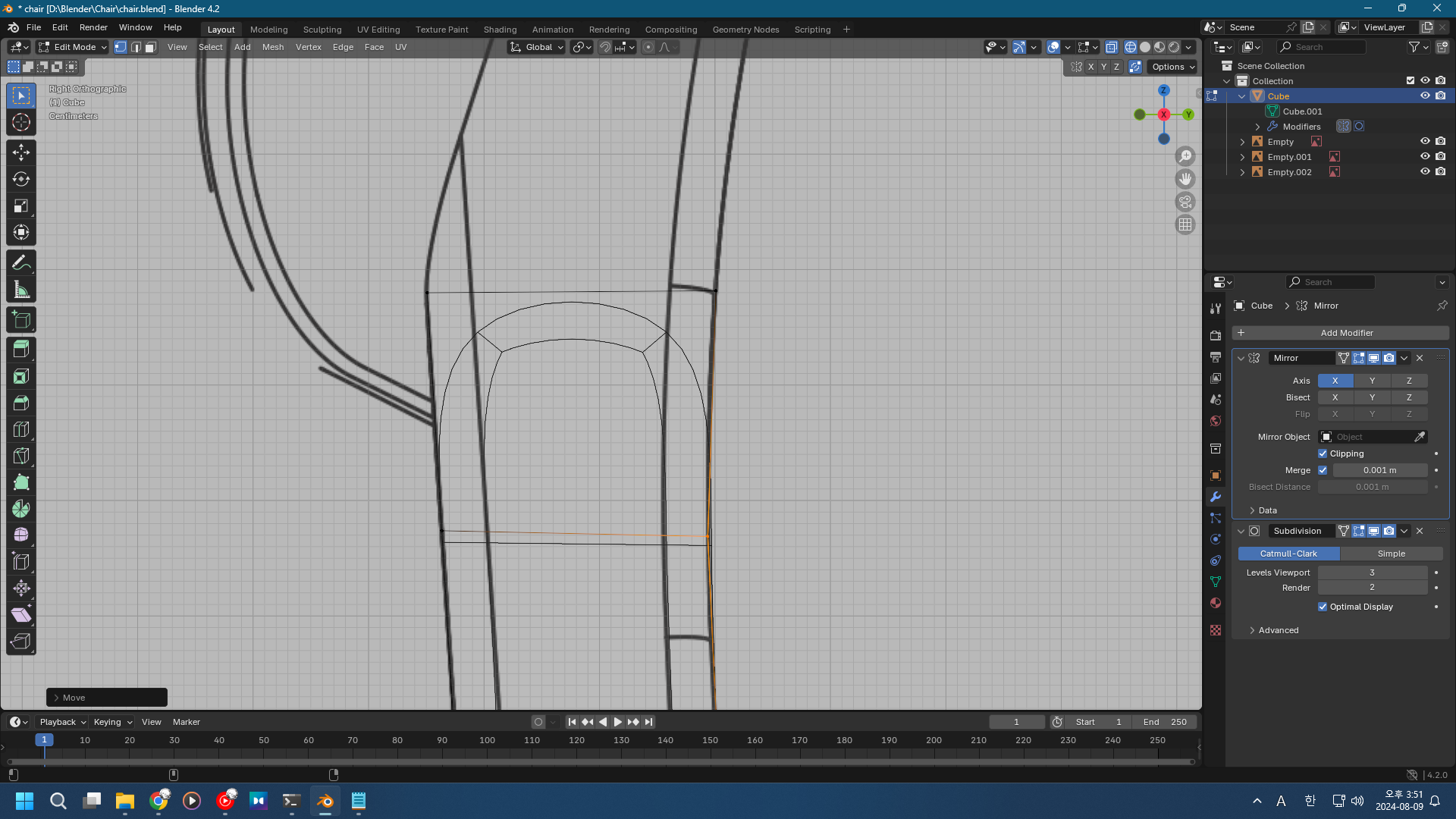Image resolution: width=1456 pixels, height=819 pixels.
Task: Click the Add Modifier button
Action: (x=1341, y=333)
